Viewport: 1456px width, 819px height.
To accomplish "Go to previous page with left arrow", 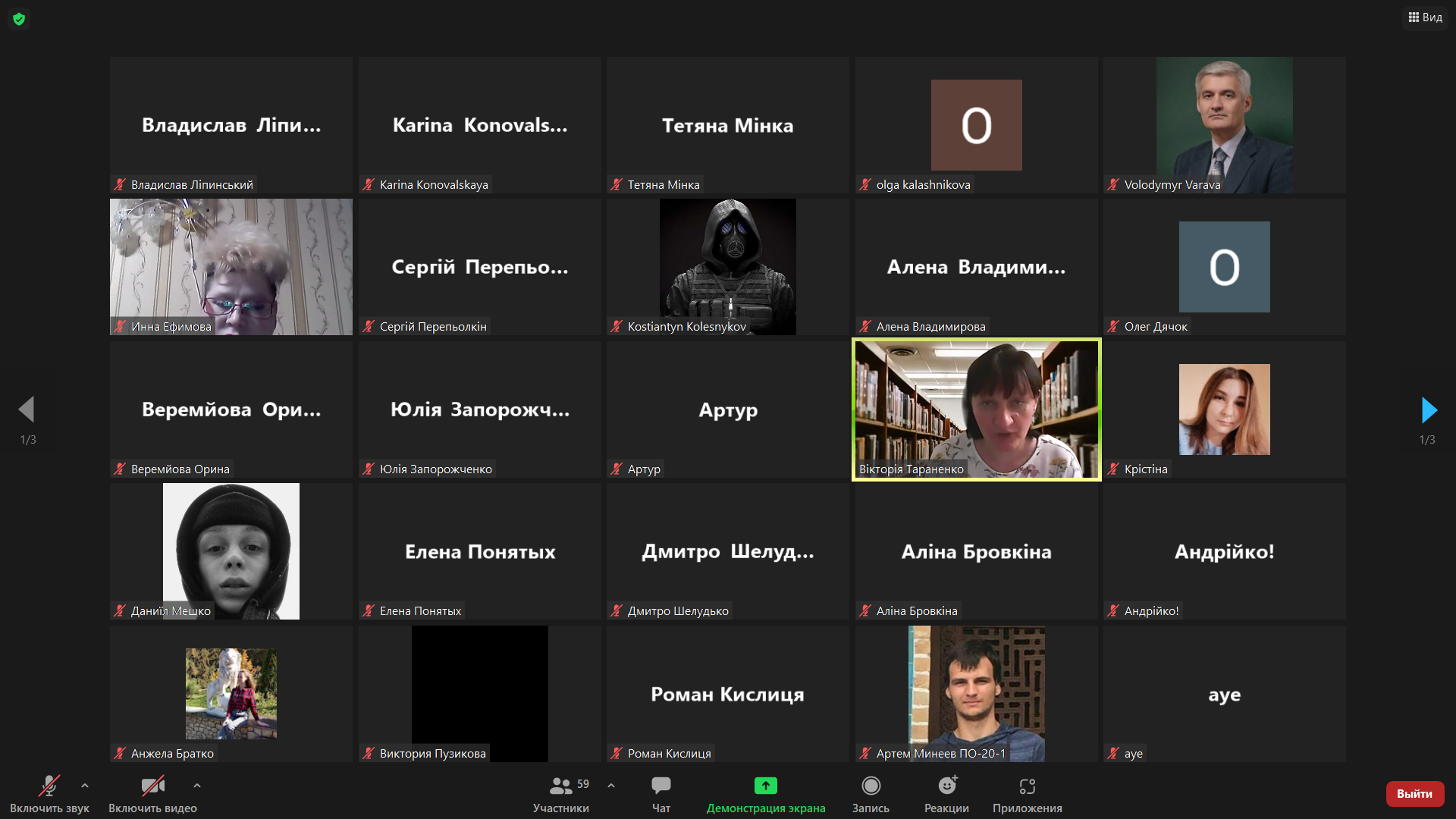I will 27,409.
